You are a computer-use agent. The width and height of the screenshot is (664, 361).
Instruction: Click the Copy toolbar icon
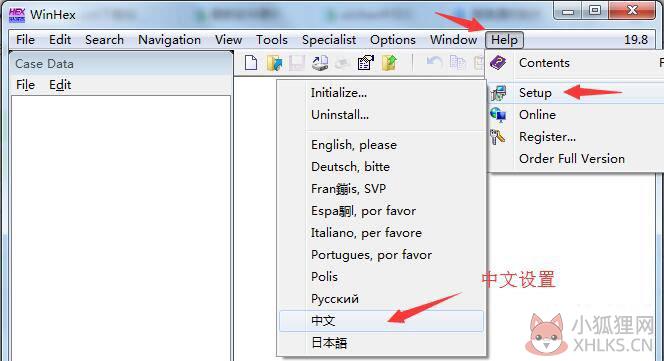[x=457, y=63]
